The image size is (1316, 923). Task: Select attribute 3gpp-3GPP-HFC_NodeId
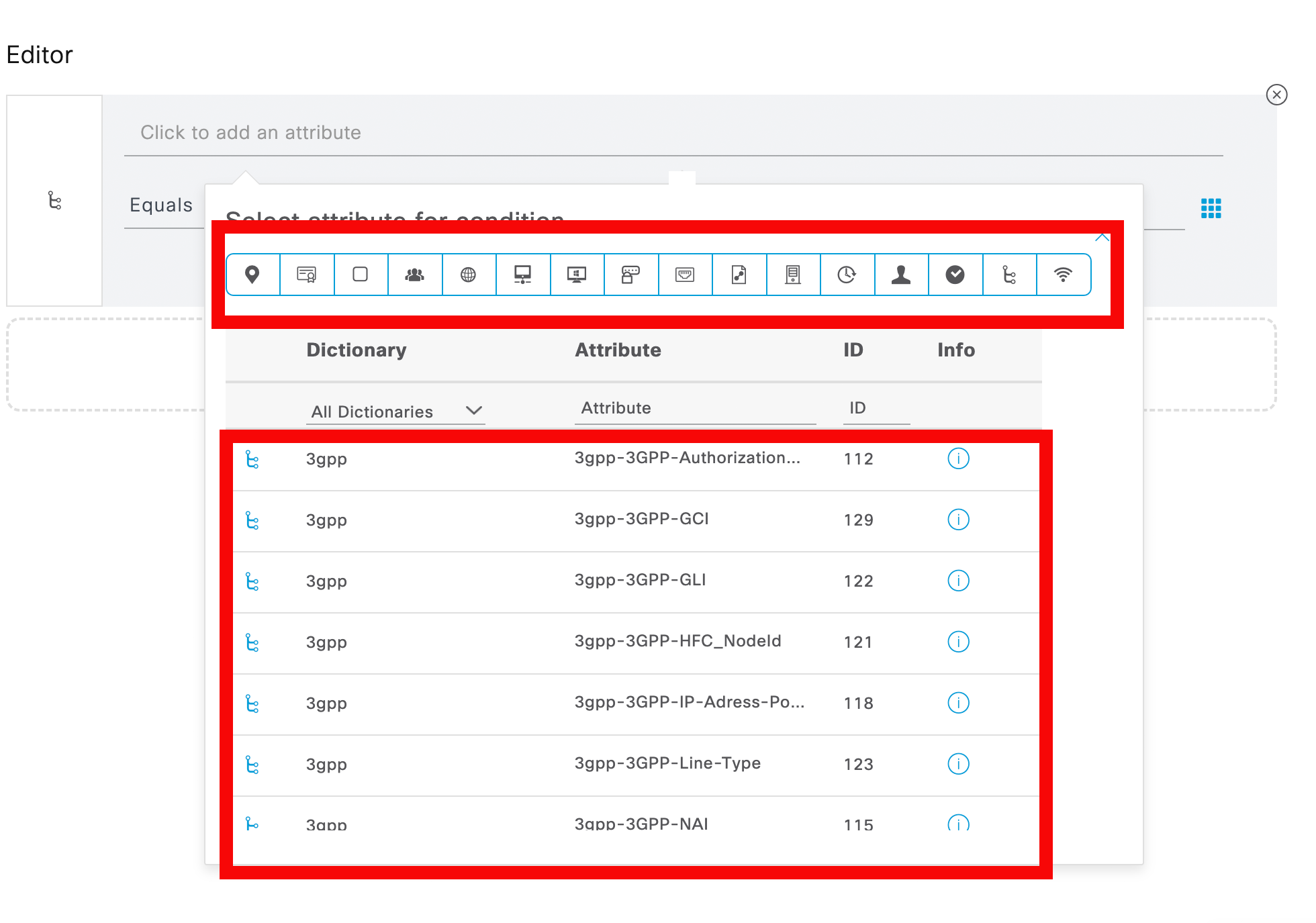coord(678,642)
